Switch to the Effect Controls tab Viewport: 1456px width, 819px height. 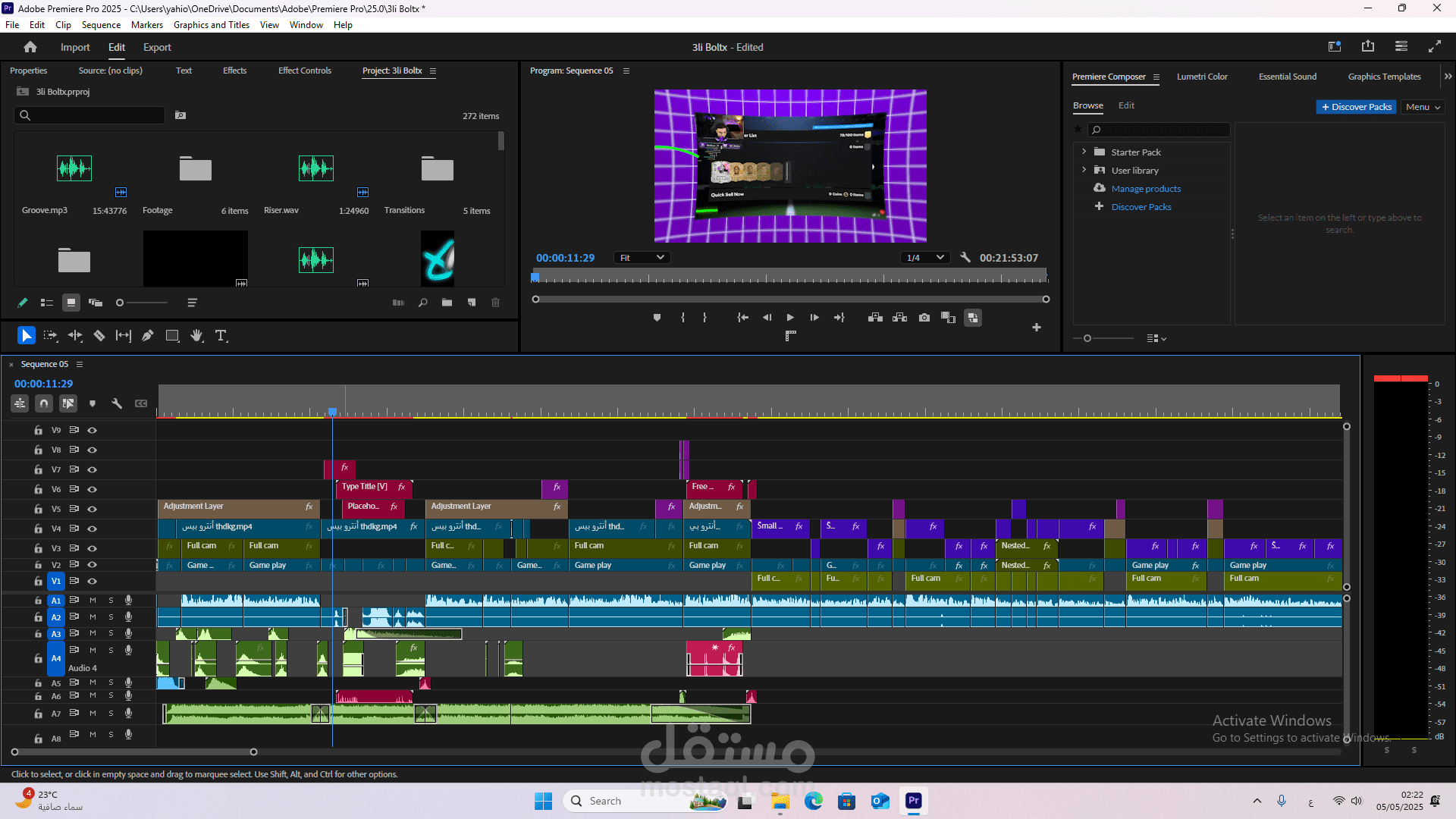click(305, 71)
